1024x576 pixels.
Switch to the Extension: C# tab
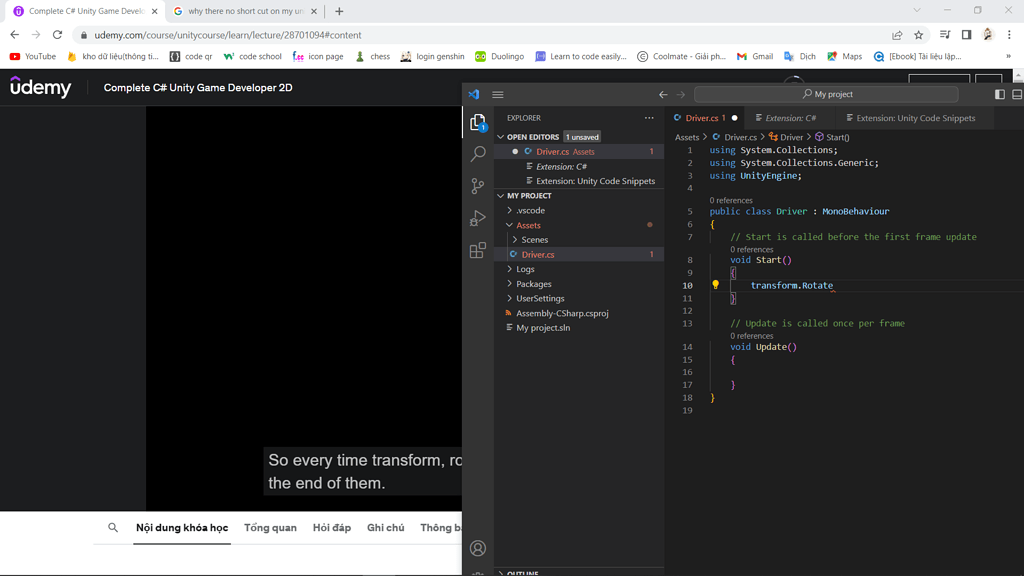[790, 118]
